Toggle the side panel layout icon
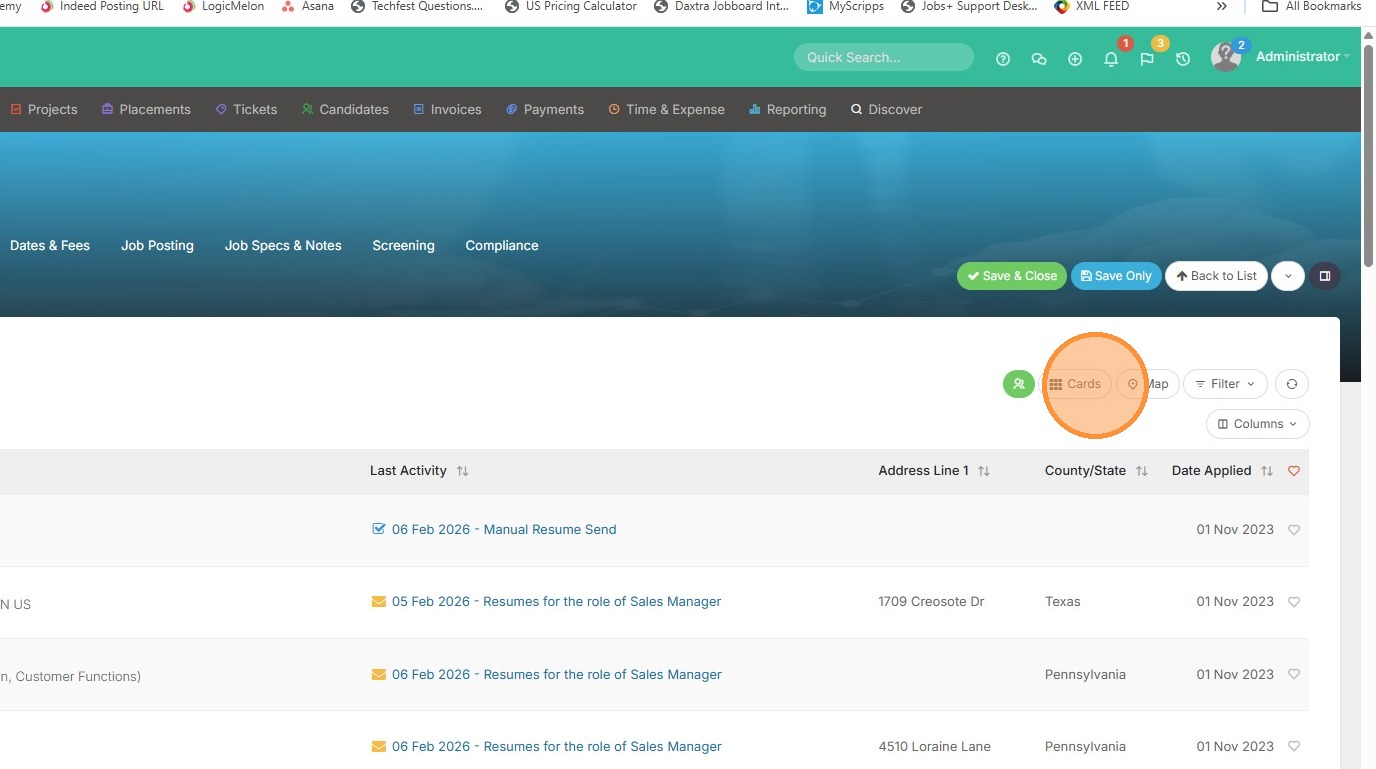This screenshot has height=769, width=1376. point(1325,276)
